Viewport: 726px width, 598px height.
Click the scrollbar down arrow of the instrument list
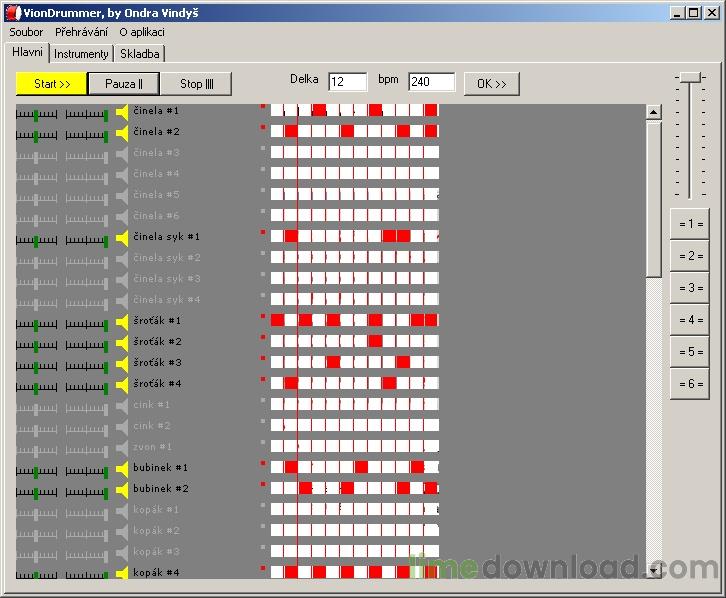(x=653, y=571)
